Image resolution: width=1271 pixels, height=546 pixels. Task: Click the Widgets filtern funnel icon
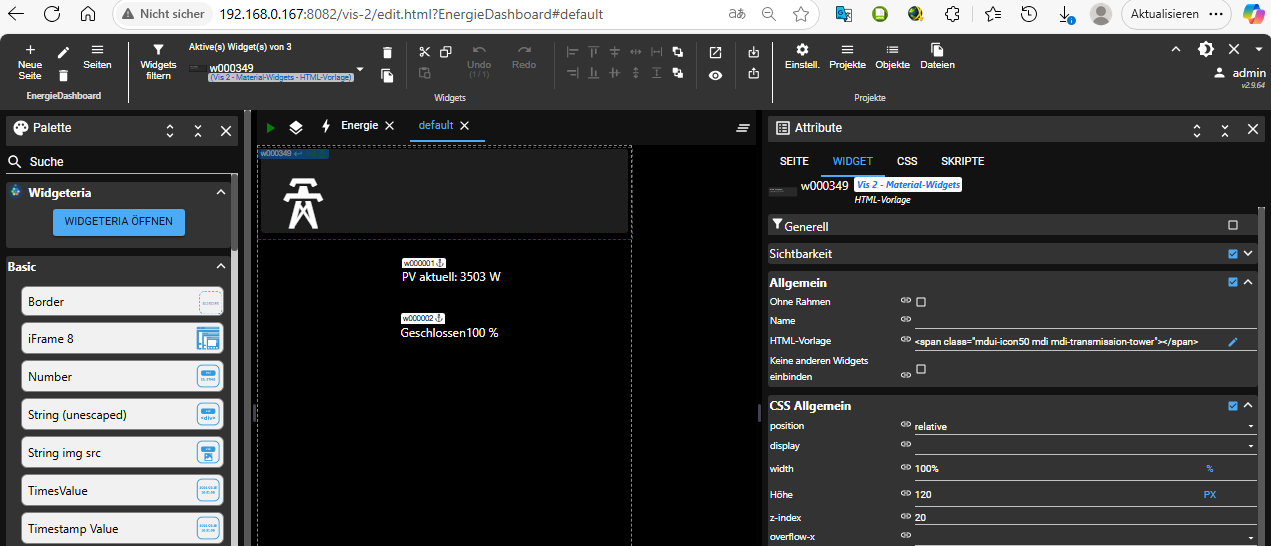(x=158, y=50)
